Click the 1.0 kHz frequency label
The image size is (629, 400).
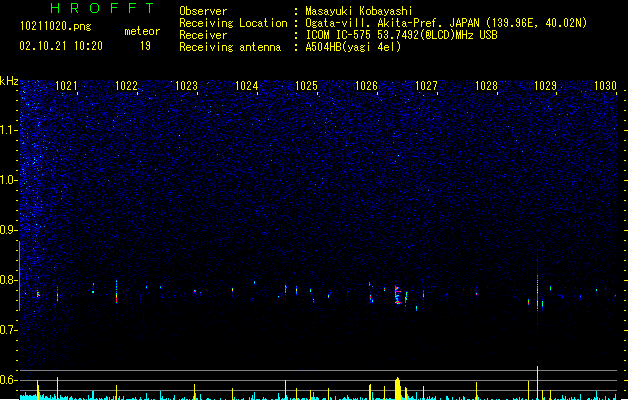click(x=9, y=180)
